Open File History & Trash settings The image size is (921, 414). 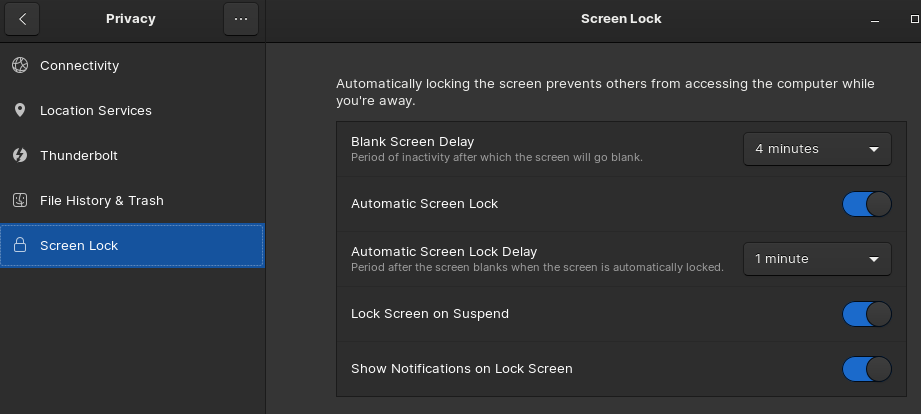(x=132, y=200)
